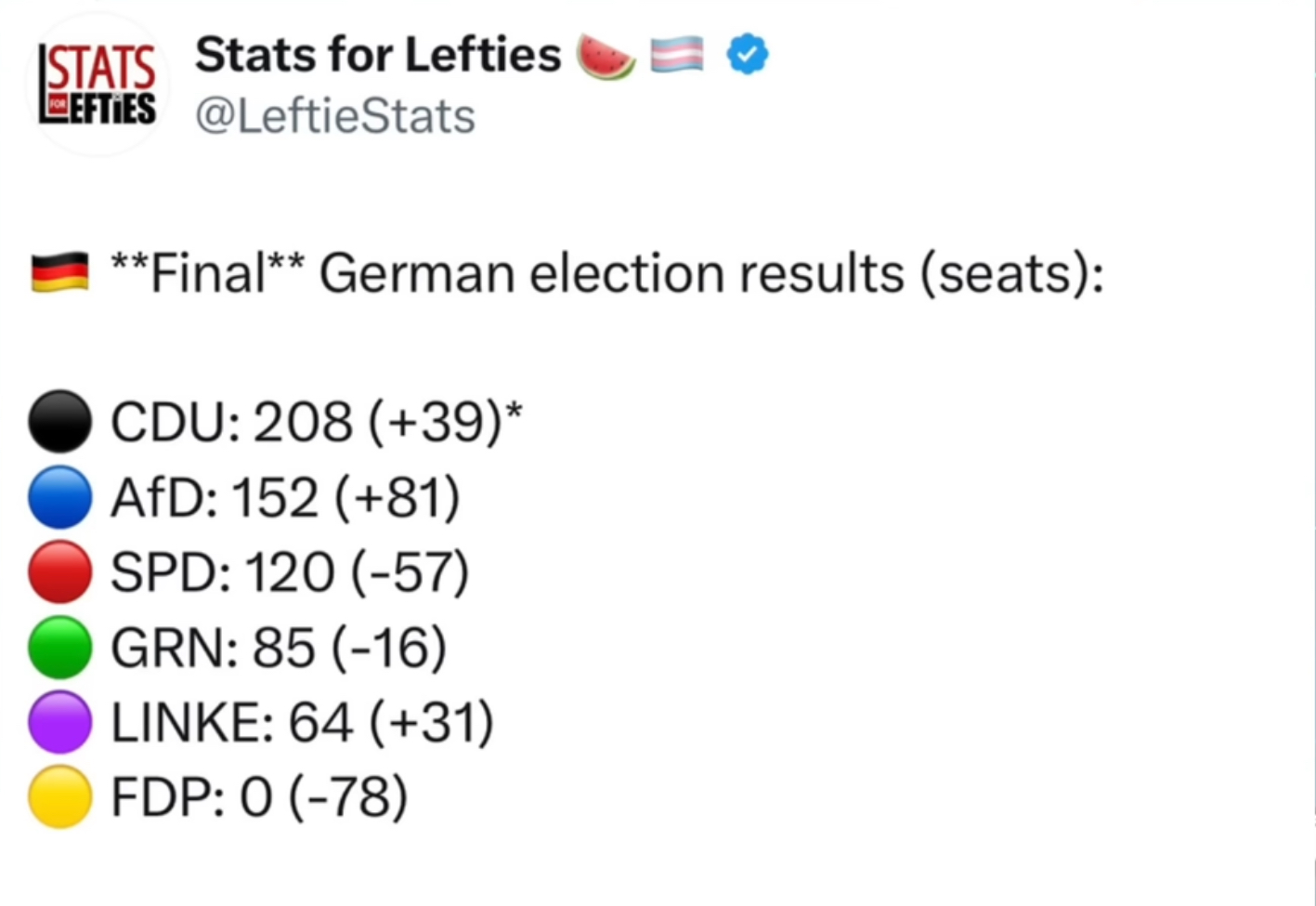Click the blue verified checkmark badge
The image size is (1316, 906).
(x=748, y=55)
